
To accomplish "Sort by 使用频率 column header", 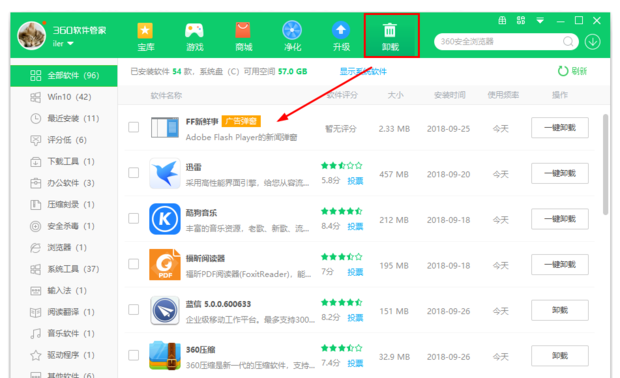I will coord(503,95).
